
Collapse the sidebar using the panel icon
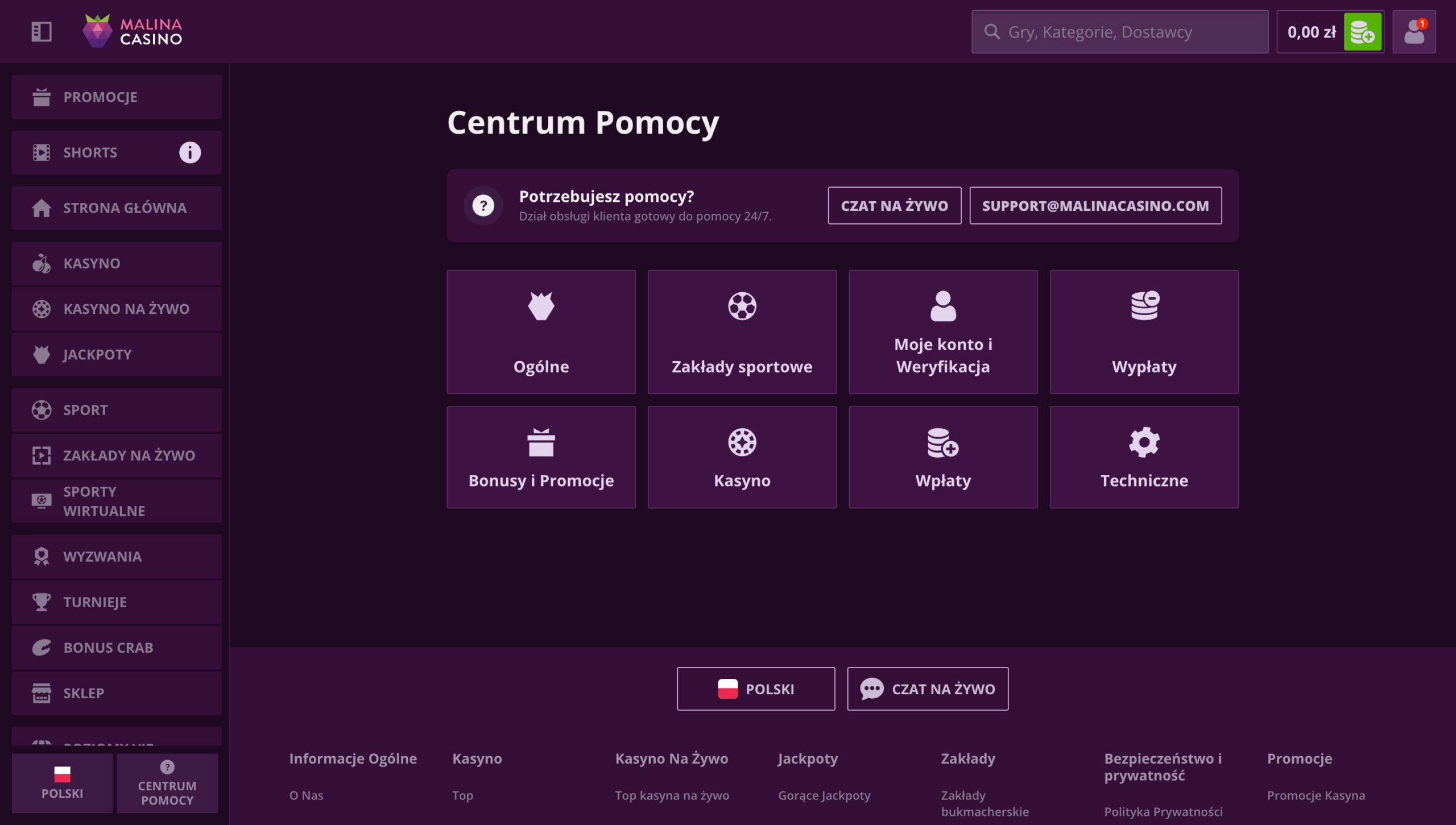coord(42,32)
